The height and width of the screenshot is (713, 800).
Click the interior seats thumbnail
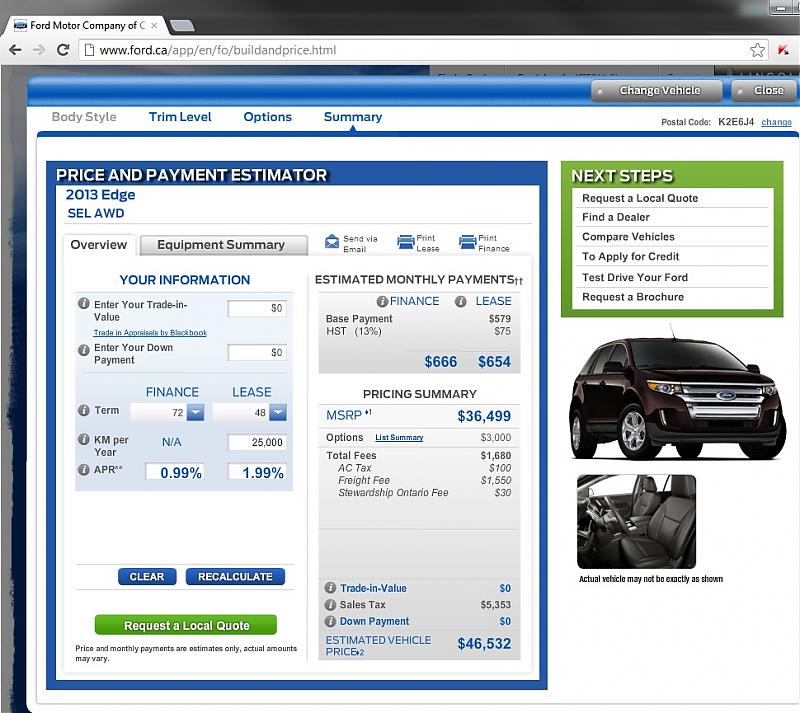(636, 521)
